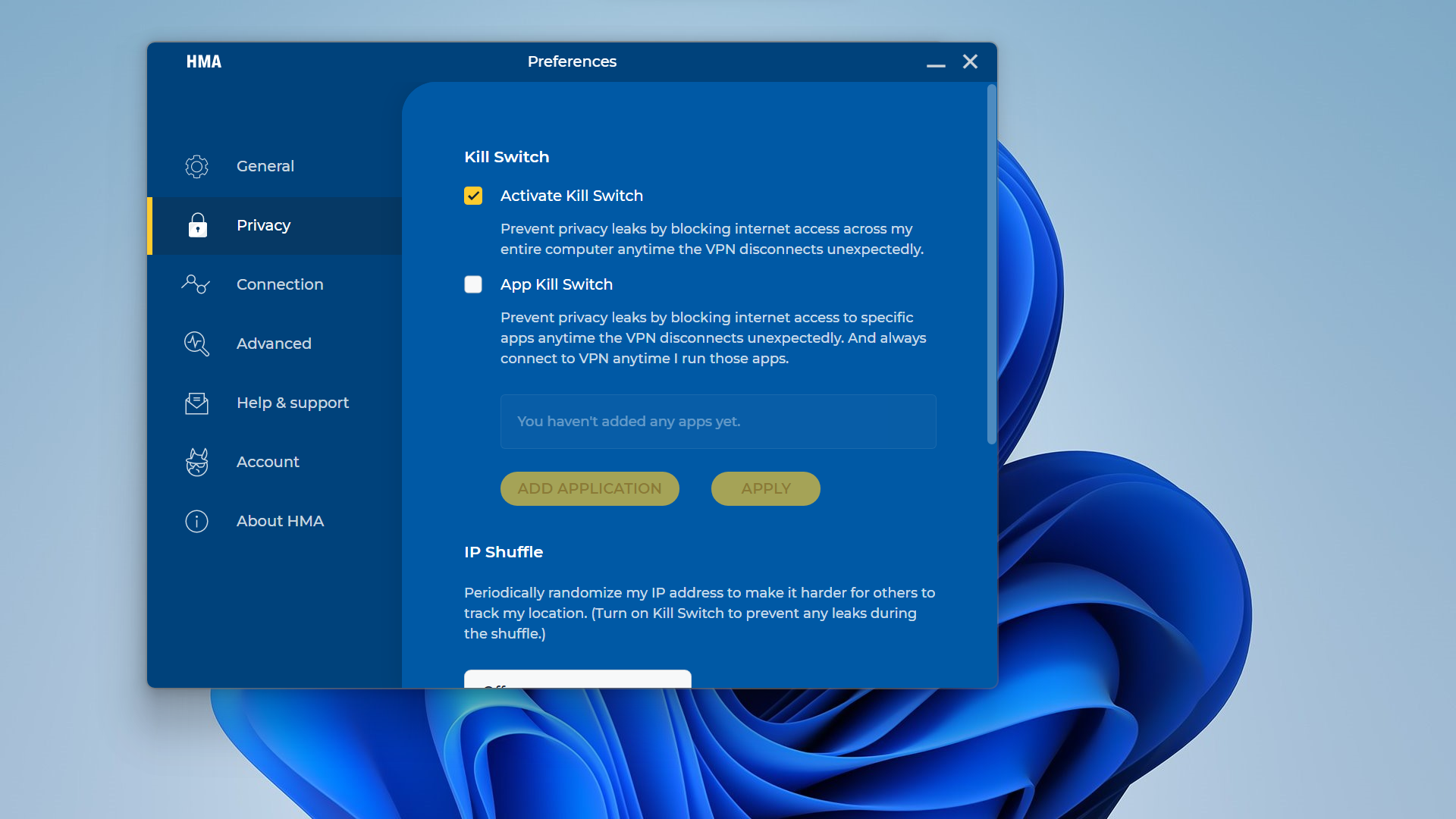The width and height of the screenshot is (1456, 819).
Task: Uncheck the Activate Kill Switch checkbox
Action: coord(473,196)
